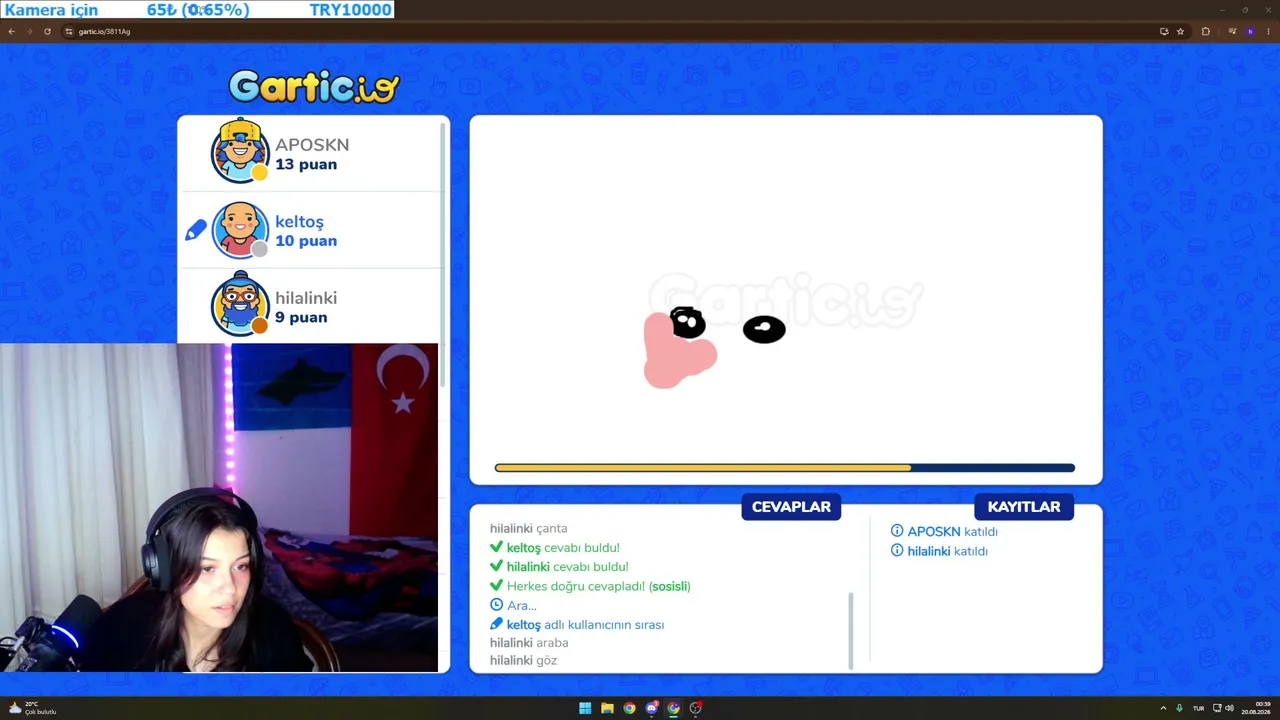This screenshot has width=1280, height=720.
Task: Reload the browser page
Action: point(47,31)
